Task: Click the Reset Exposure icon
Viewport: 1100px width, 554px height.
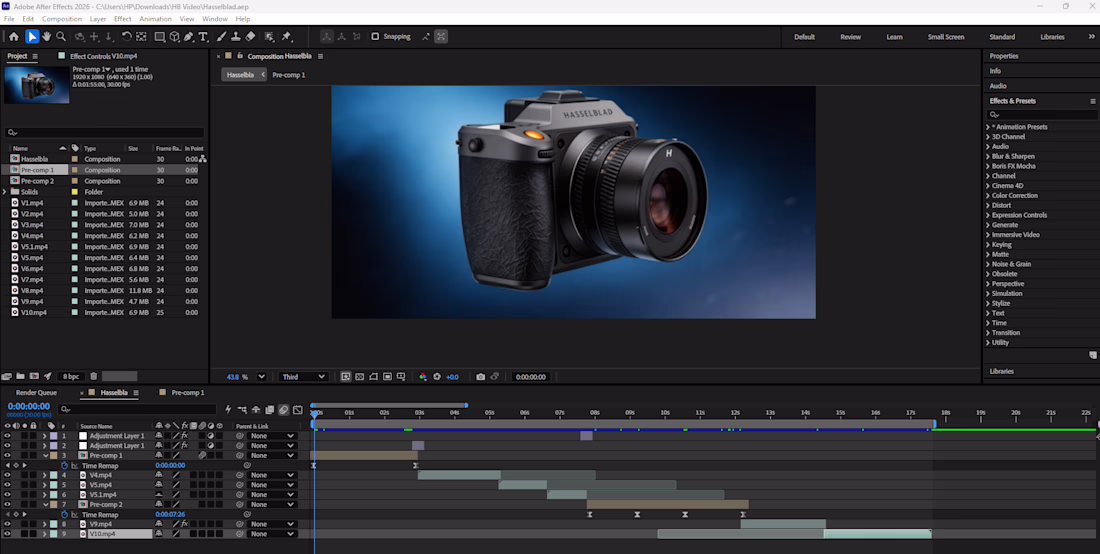Action: pos(437,377)
